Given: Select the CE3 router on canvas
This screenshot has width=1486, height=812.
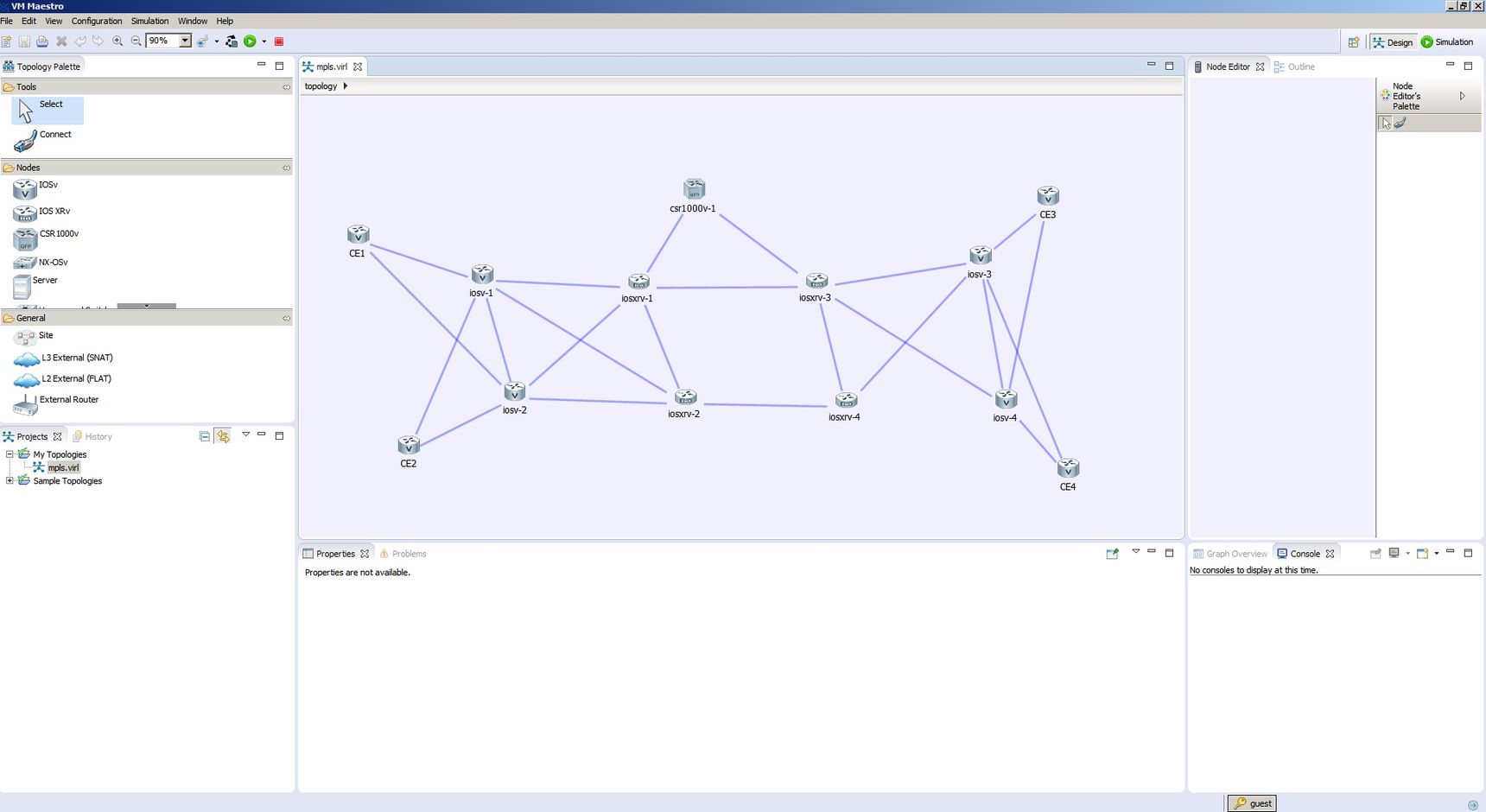Looking at the screenshot, I should tap(1048, 195).
